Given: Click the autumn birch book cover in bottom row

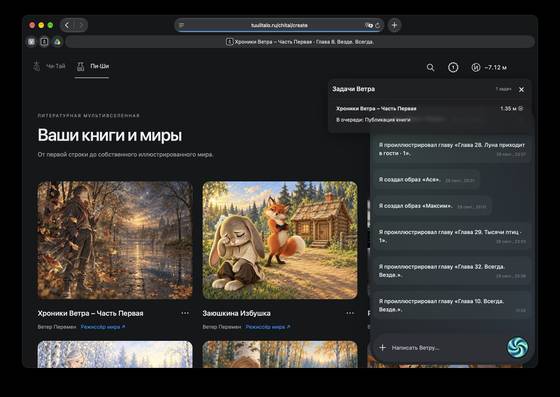Looking at the screenshot, I should click(x=280, y=354).
